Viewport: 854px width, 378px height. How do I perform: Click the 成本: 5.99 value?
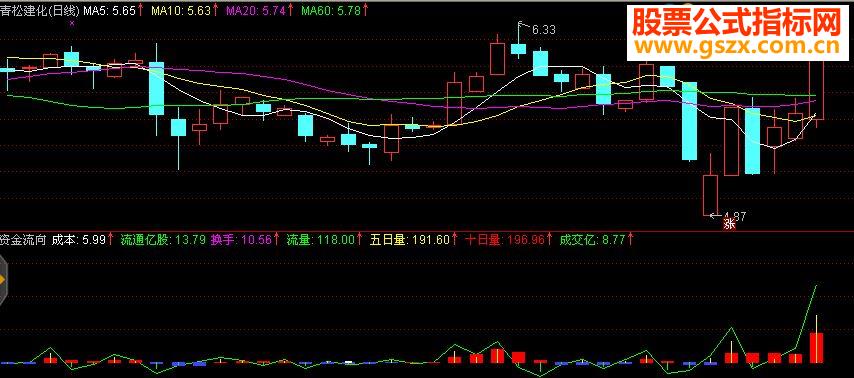point(82,239)
